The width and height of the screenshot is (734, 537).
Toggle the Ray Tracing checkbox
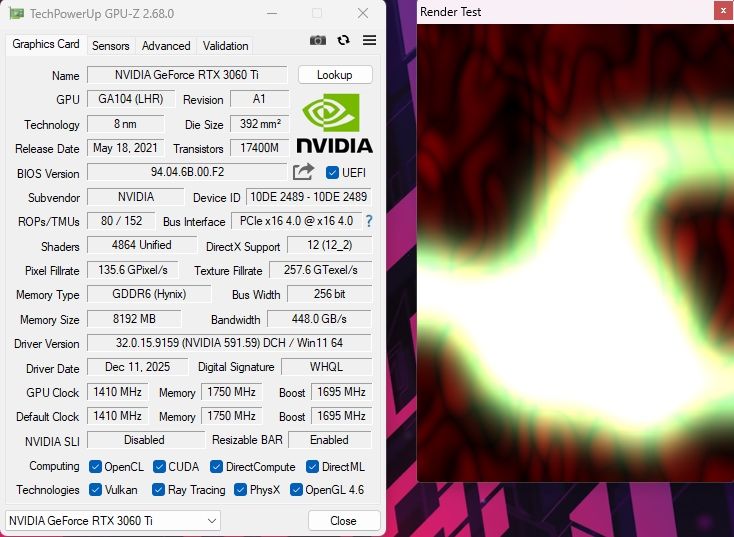[158, 490]
